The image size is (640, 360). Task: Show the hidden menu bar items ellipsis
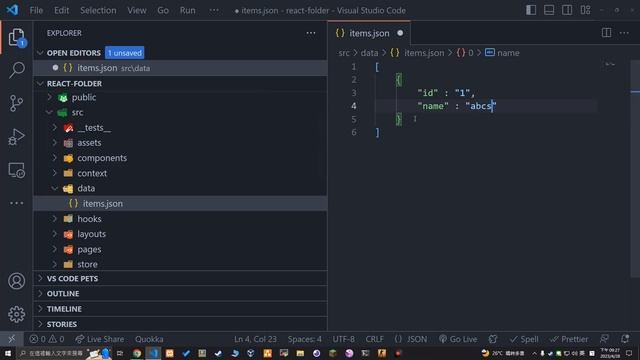click(x=213, y=10)
